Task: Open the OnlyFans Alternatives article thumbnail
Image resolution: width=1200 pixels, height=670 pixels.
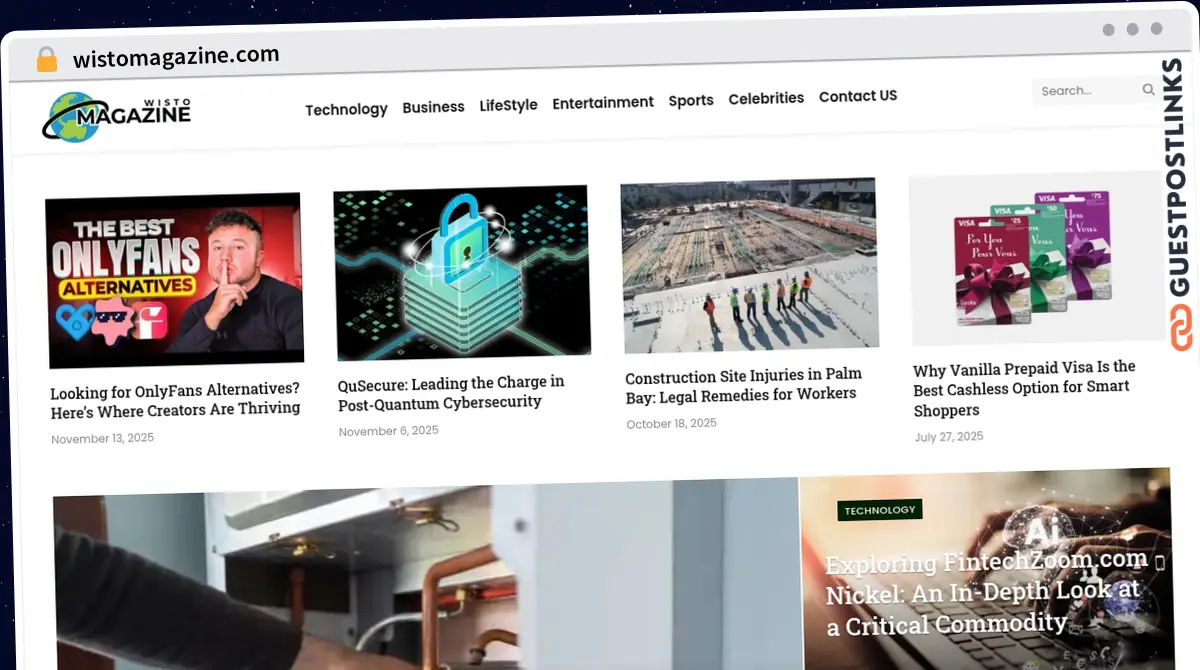Action: click(175, 279)
